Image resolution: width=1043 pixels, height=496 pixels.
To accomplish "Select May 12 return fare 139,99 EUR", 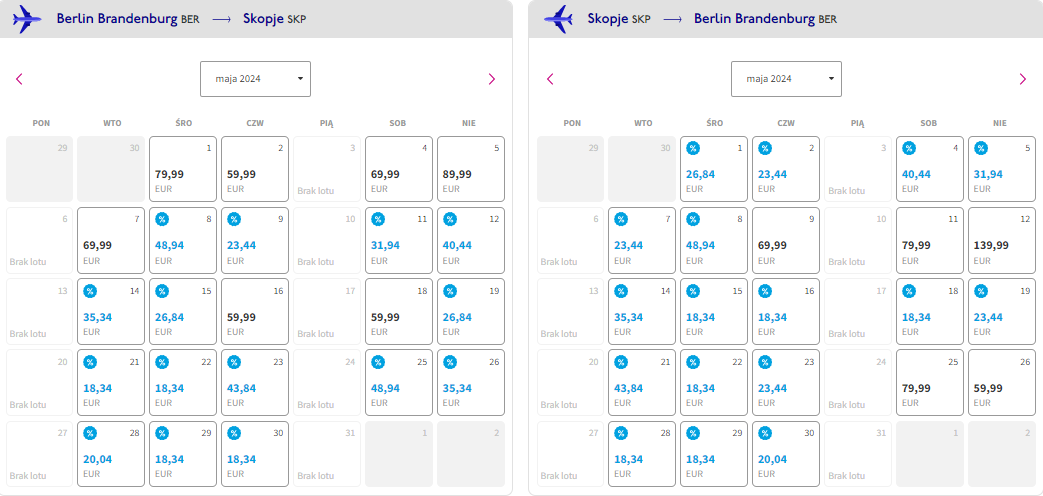I will (x=1002, y=241).
